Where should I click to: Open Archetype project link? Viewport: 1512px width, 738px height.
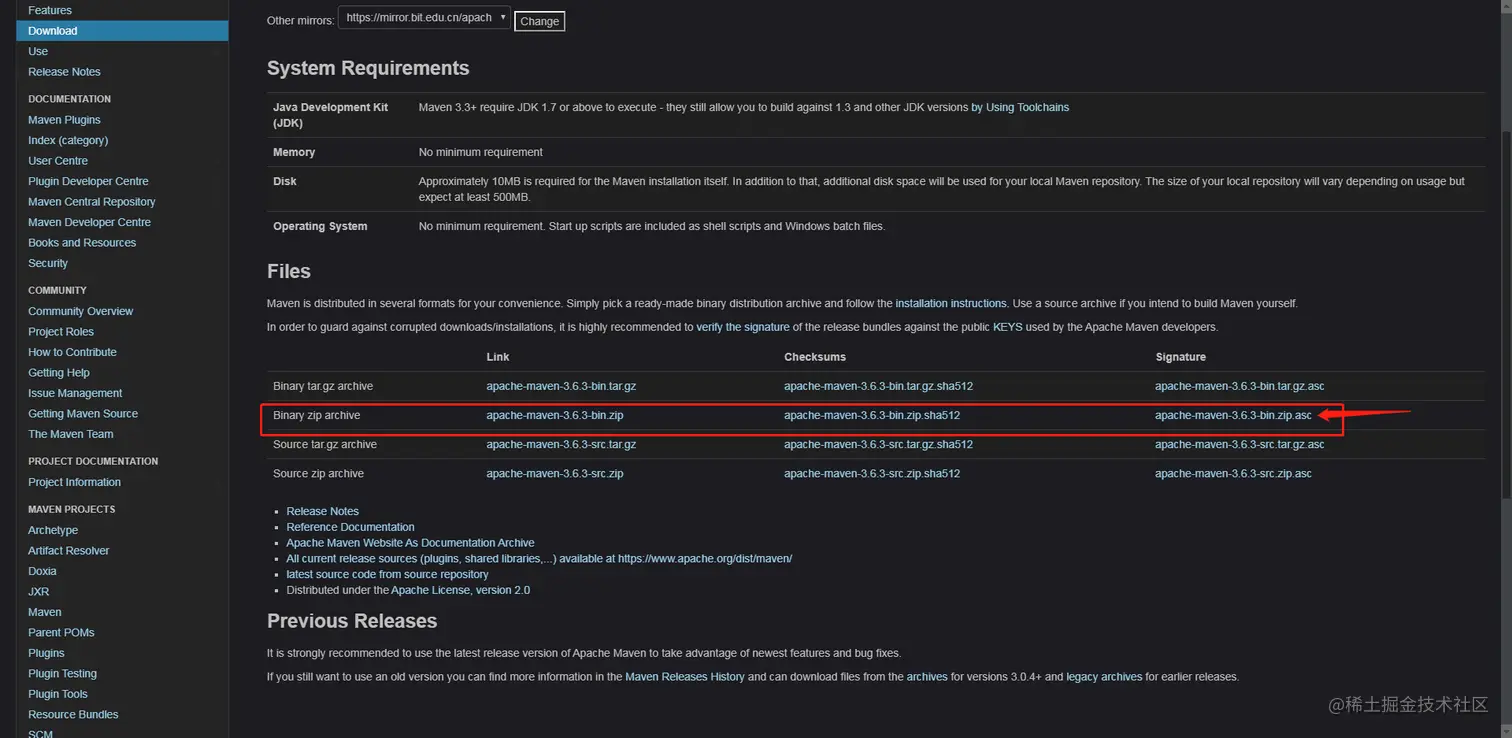(x=53, y=530)
